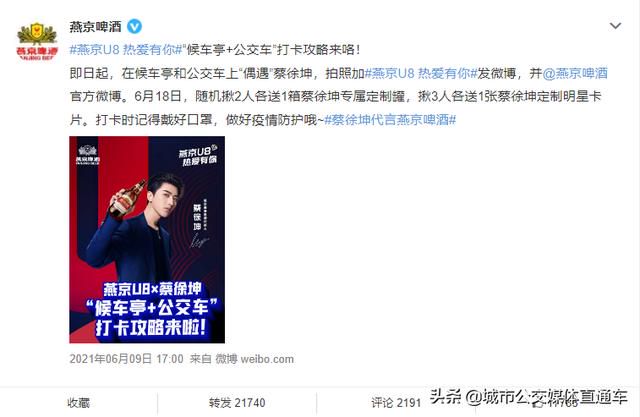Click the blue verified V badge
640x417 pixels.
click(x=134, y=27)
